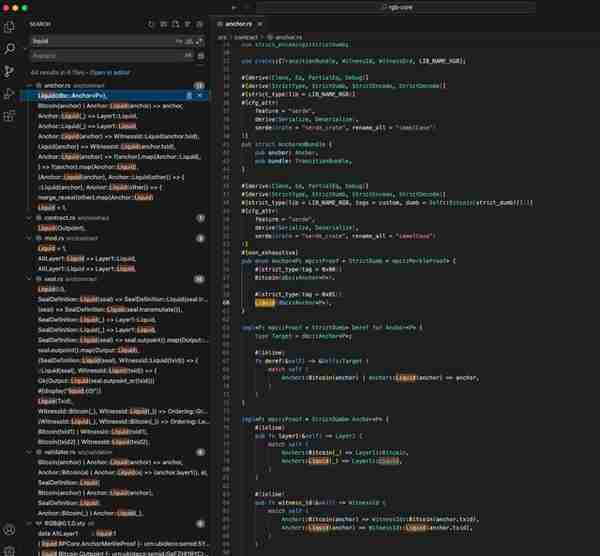600x556 pixels.
Task: Open the Extensions view
Action: click(9, 116)
